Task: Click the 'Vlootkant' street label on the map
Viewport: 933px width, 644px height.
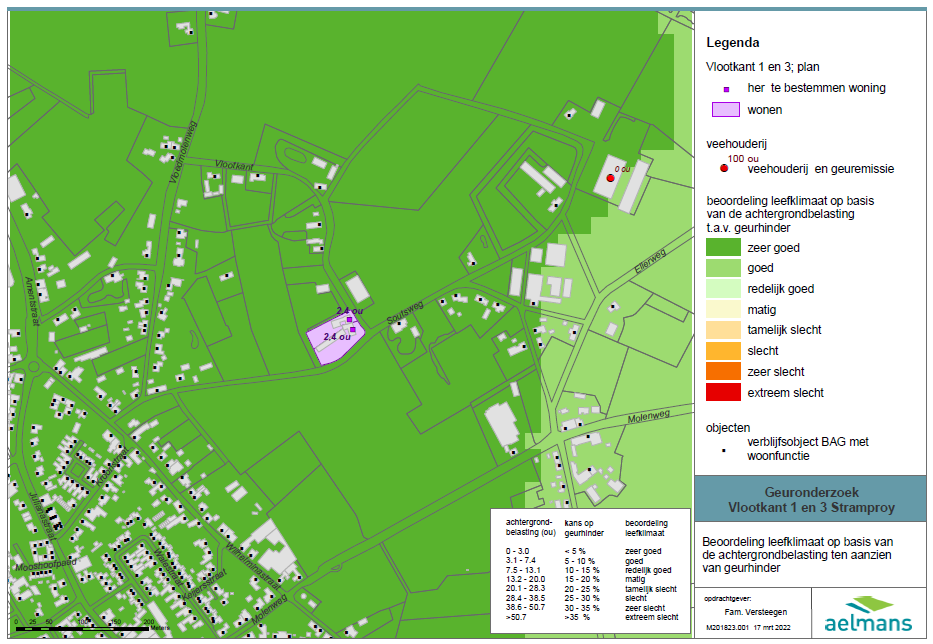Action: pyautogui.click(x=234, y=165)
